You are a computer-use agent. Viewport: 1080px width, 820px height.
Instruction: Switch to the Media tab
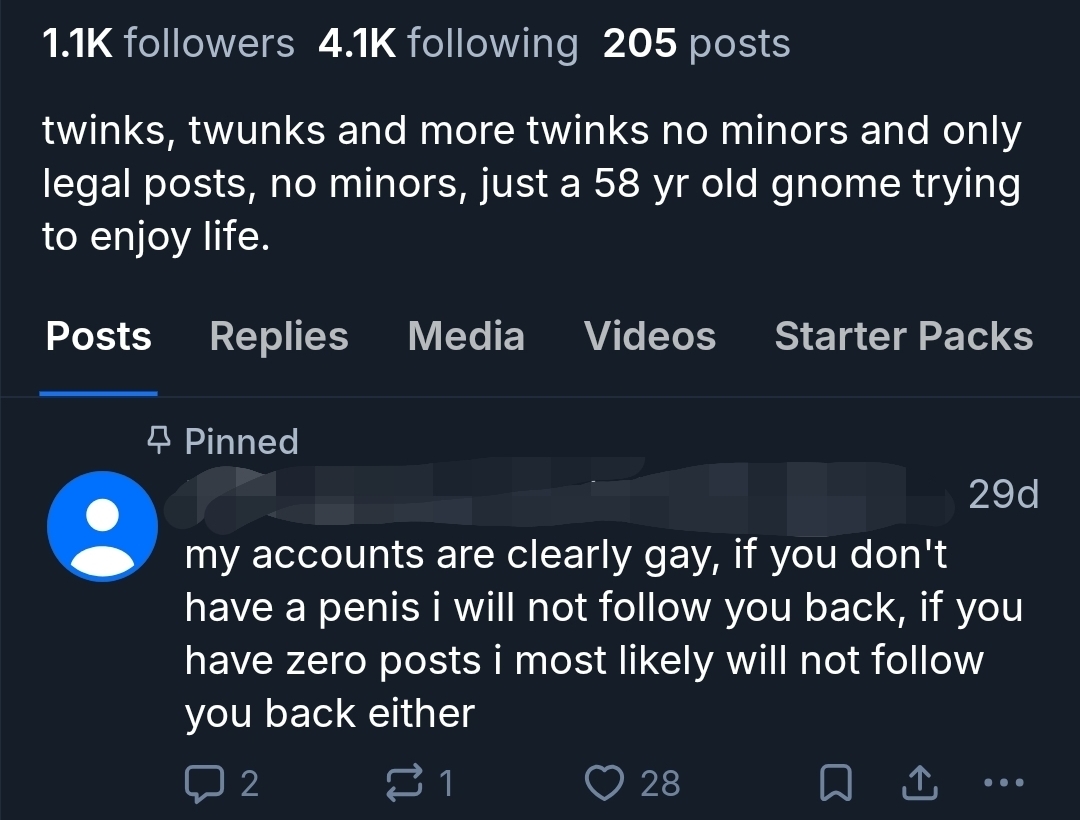click(x=465, y=336)
